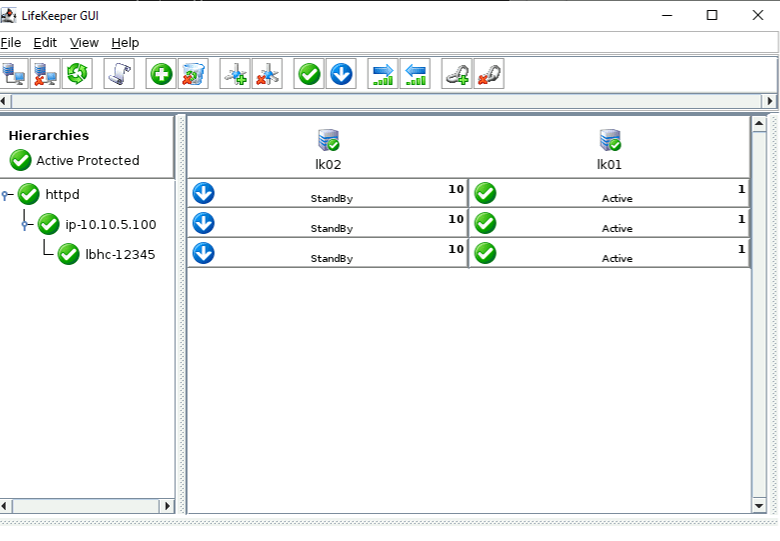
Task: Collapse the ip-10.10.5.100 tree node
Action: click(25, 225)
